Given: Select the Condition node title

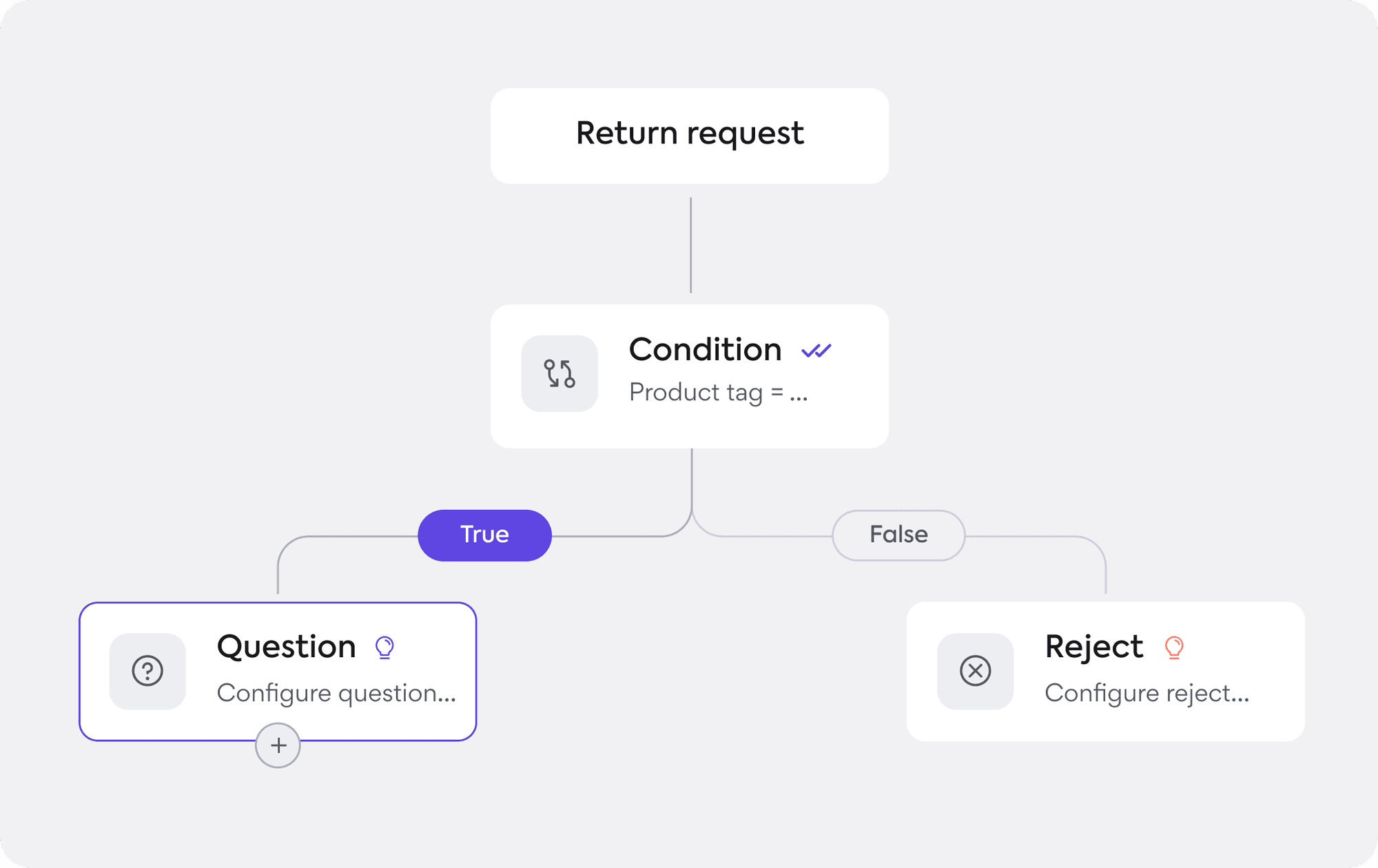Looking at the screenshot, I should click(x=705, y=350).
